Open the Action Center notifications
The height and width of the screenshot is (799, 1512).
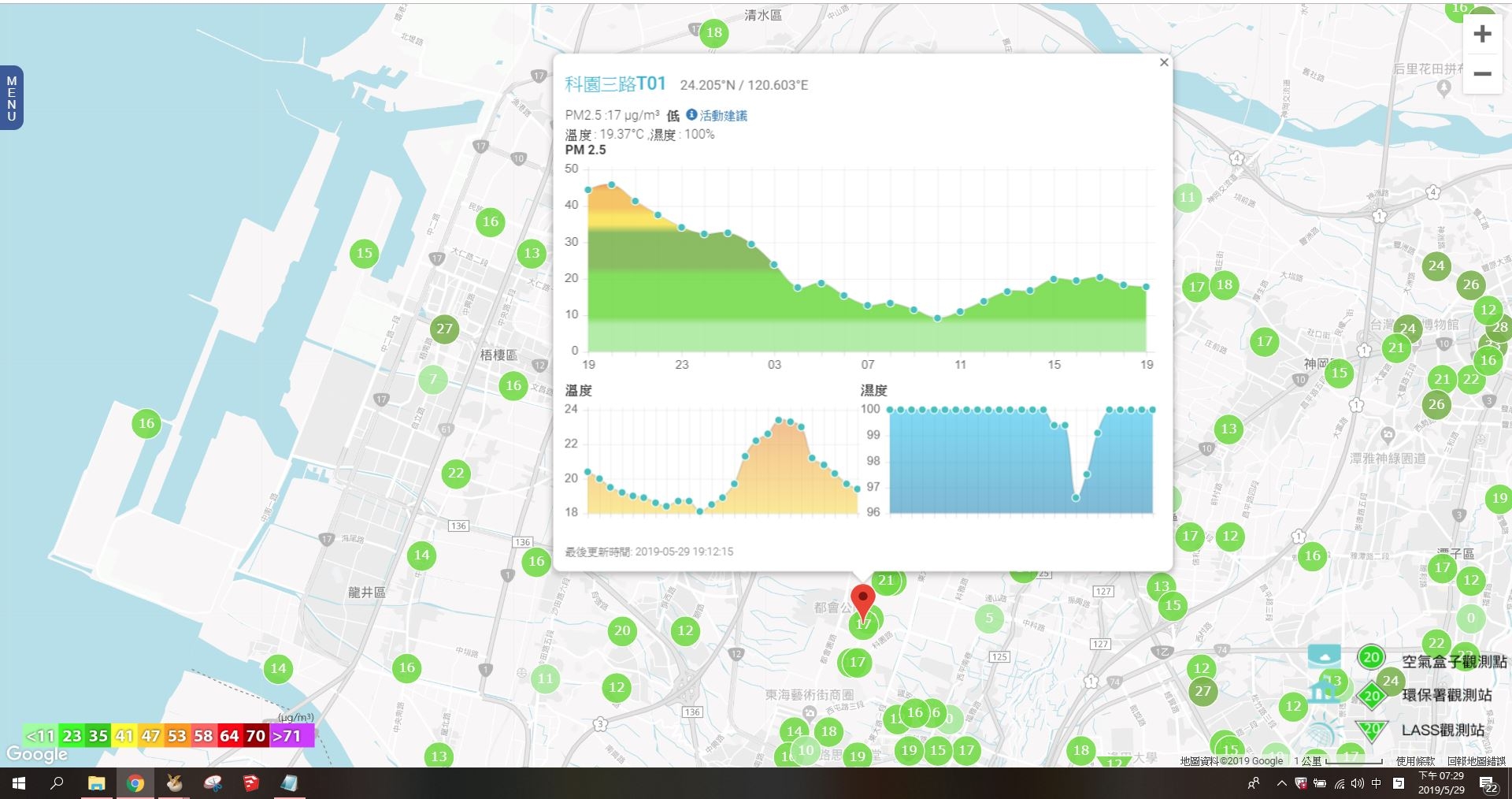tap(1488, 784)
